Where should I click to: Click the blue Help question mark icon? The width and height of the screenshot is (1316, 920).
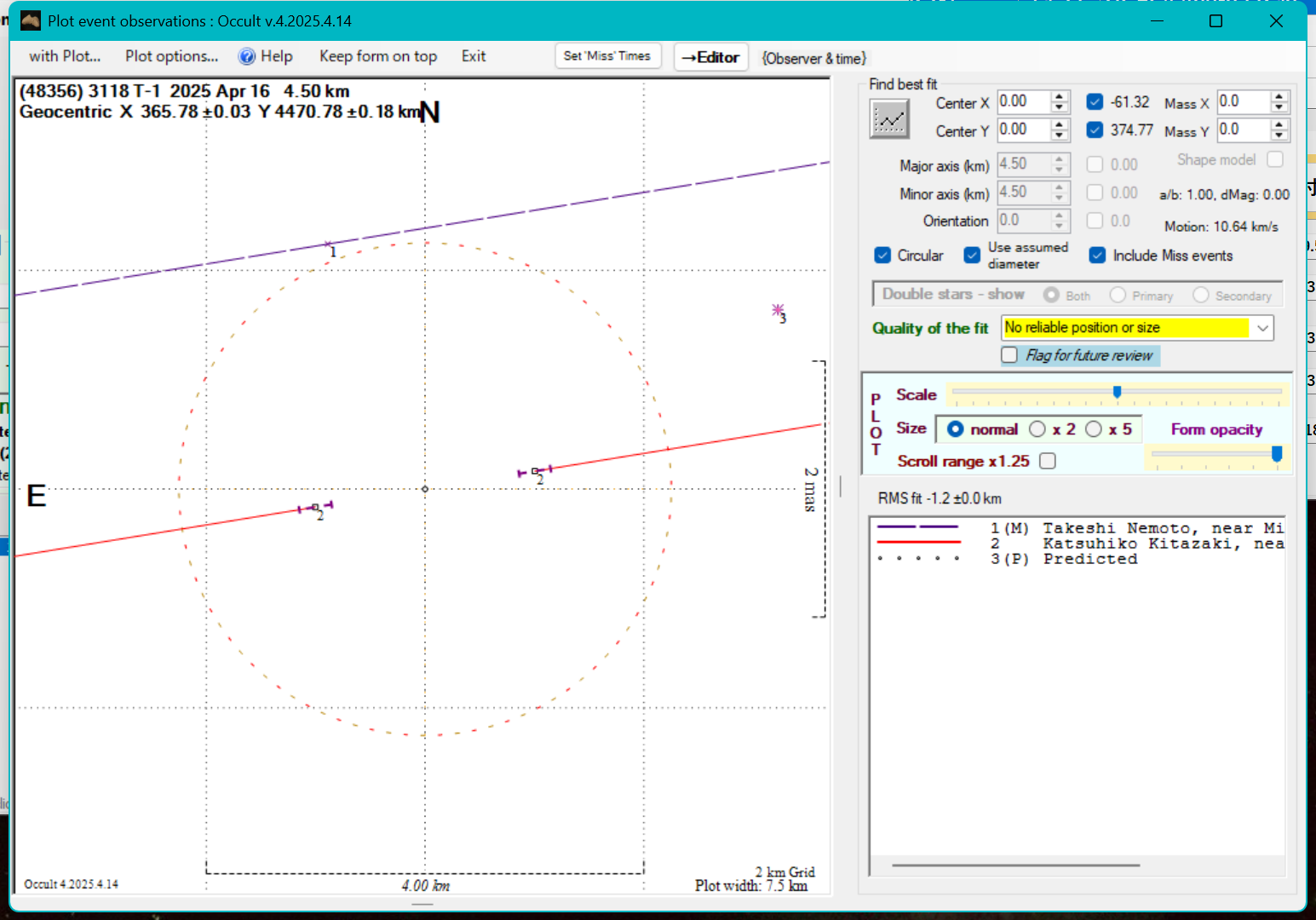pos(247,56)
